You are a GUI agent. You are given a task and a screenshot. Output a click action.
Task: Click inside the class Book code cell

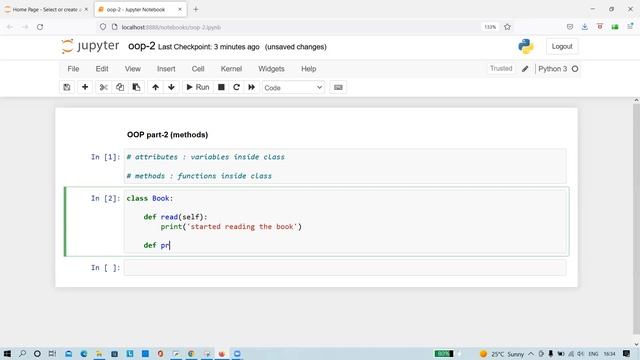(x=345, y=222)
